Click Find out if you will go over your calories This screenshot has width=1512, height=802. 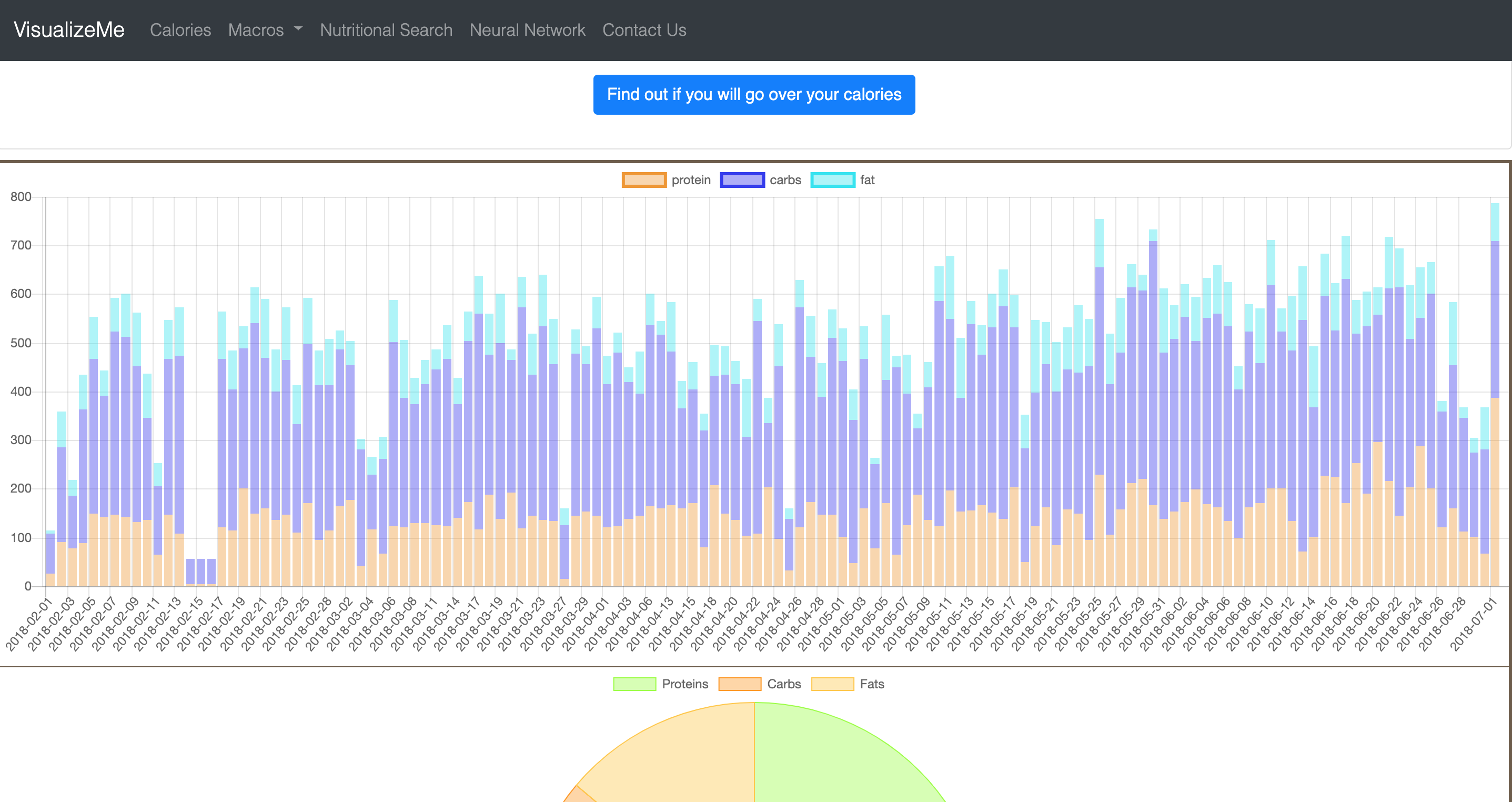tap(754, 95)
